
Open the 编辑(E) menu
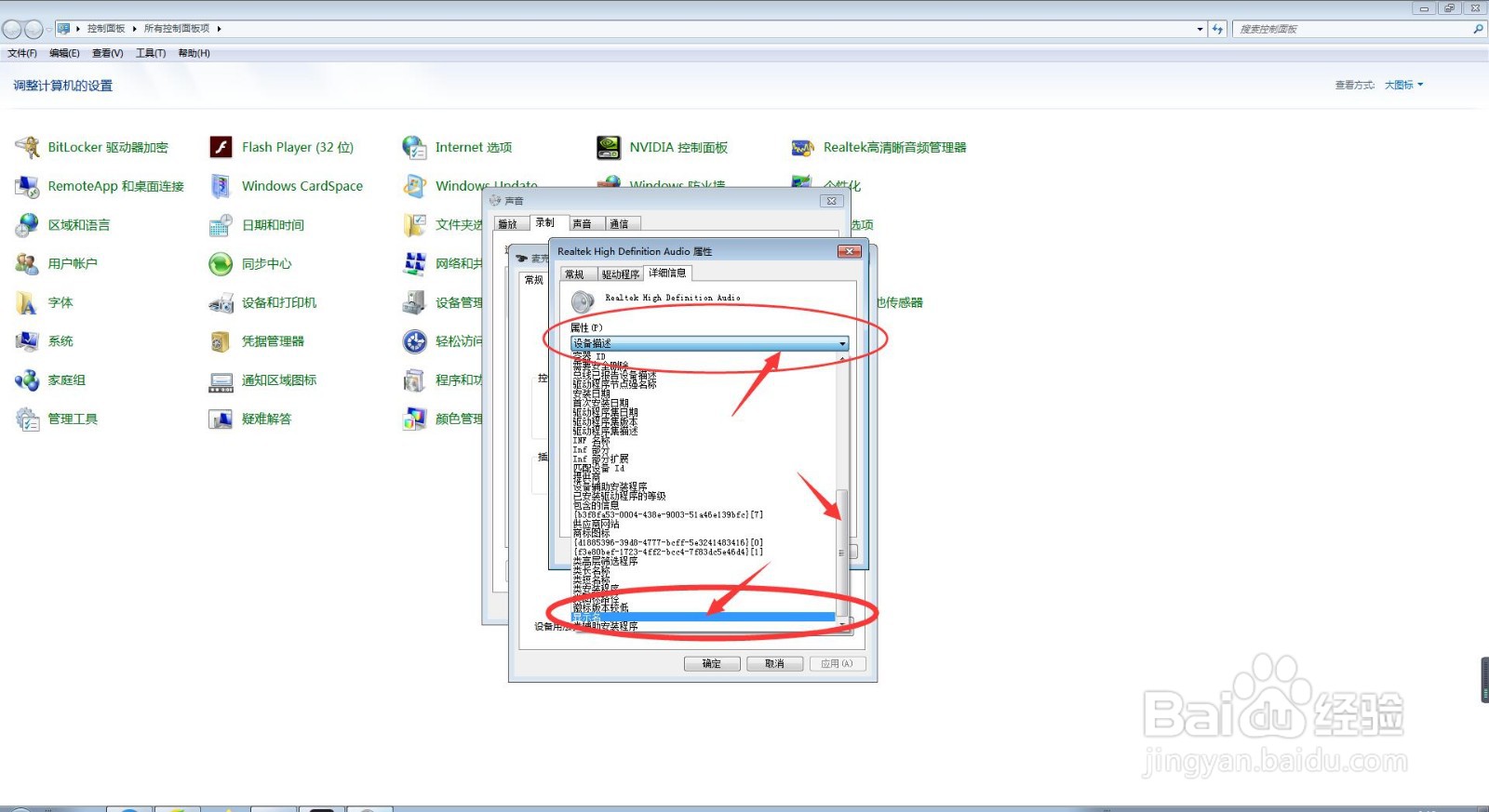pos(64,53)
